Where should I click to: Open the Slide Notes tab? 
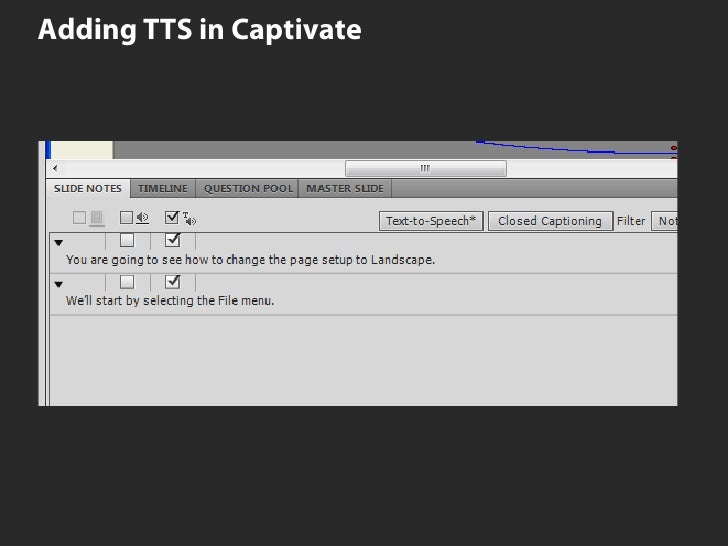pos(88,188)
